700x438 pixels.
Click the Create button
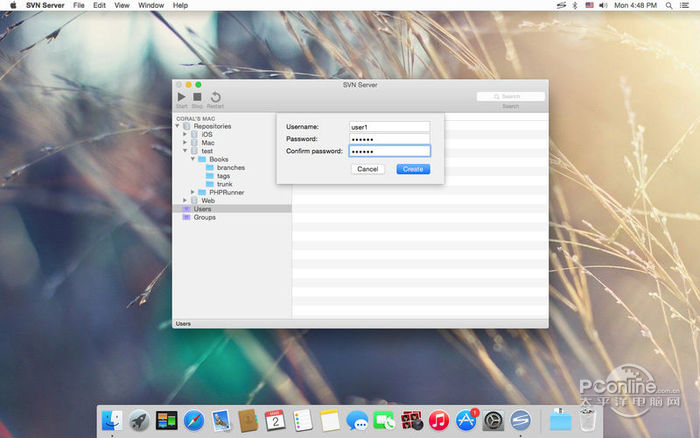[x=413, y=169]
